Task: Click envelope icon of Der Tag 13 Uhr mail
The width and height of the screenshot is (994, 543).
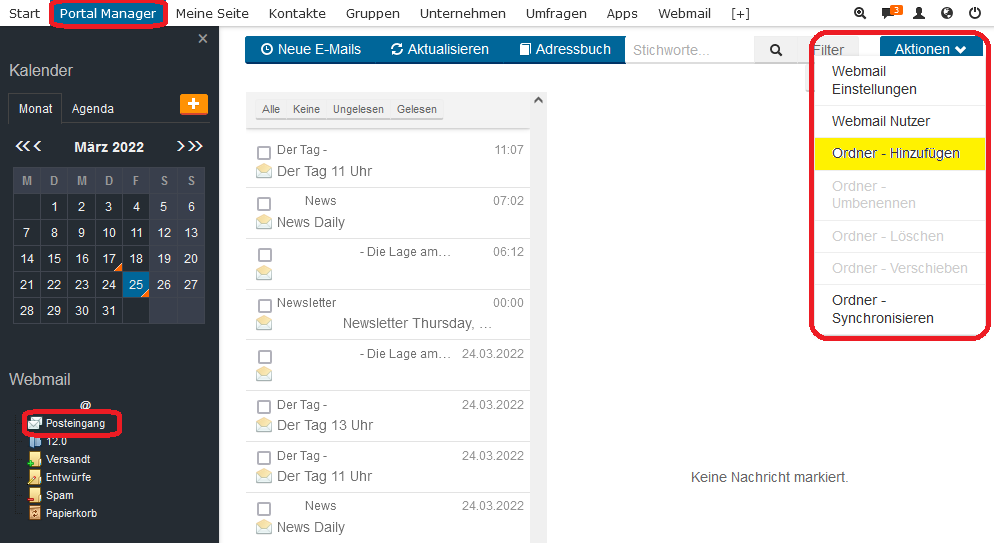Action: click(x=264, y=425)
